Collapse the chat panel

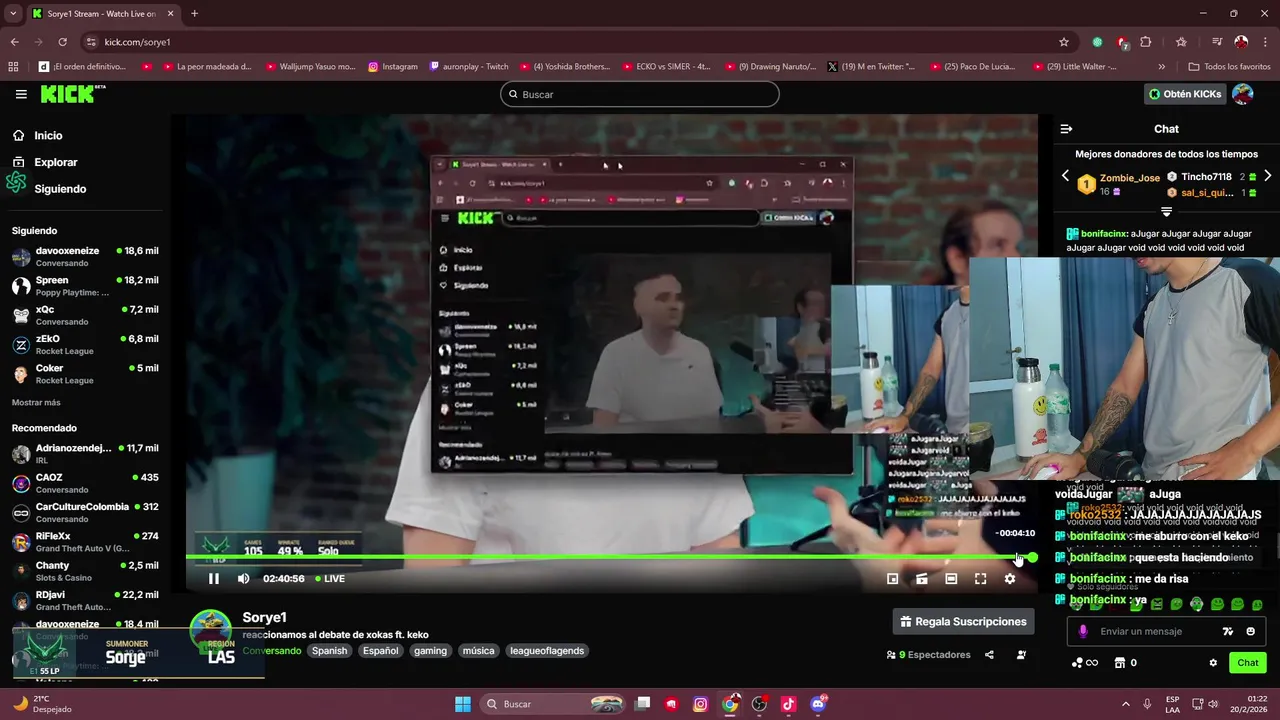pos(1066,128)
